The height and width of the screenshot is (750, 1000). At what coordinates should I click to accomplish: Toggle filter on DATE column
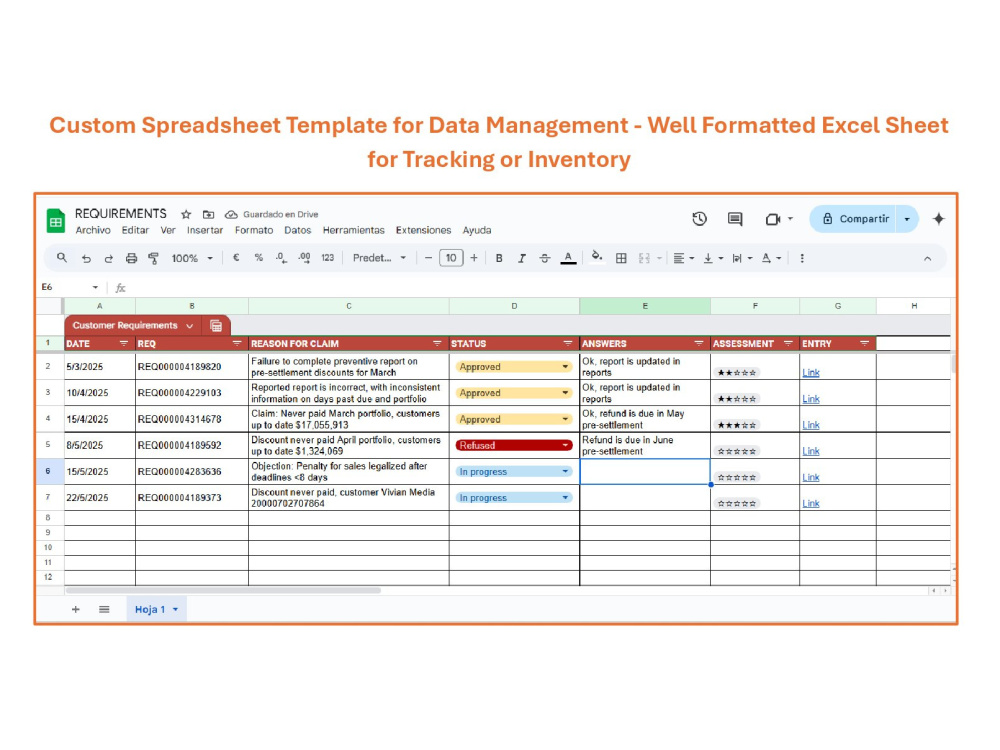tap(124, 343)
